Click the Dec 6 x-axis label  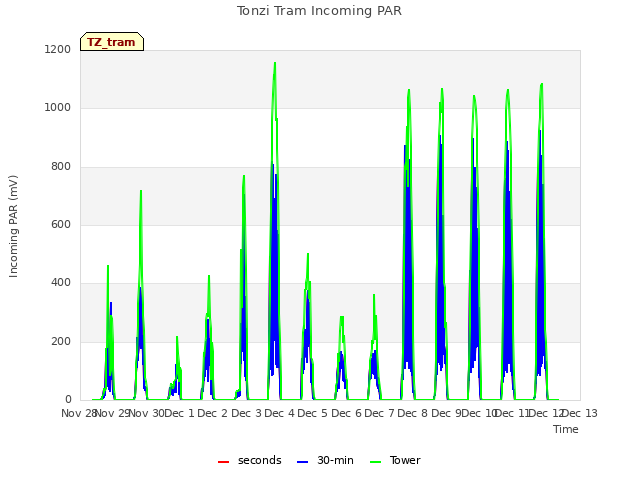click(346, 413)
